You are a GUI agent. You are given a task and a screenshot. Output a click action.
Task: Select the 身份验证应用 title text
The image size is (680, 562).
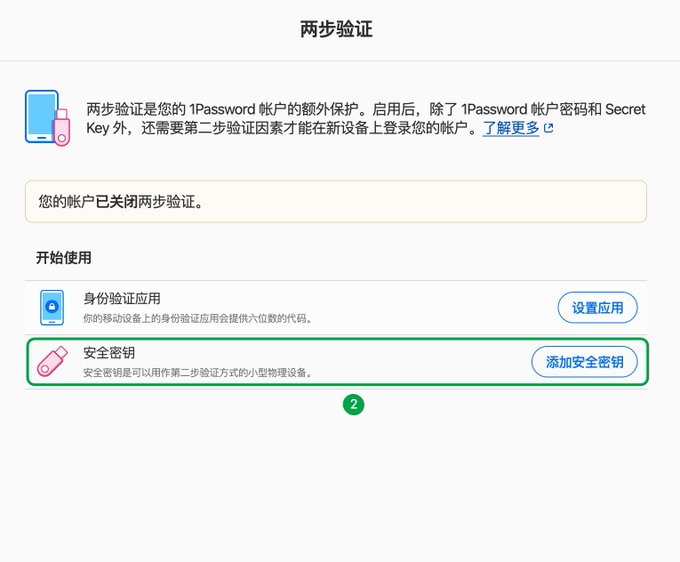122,298
